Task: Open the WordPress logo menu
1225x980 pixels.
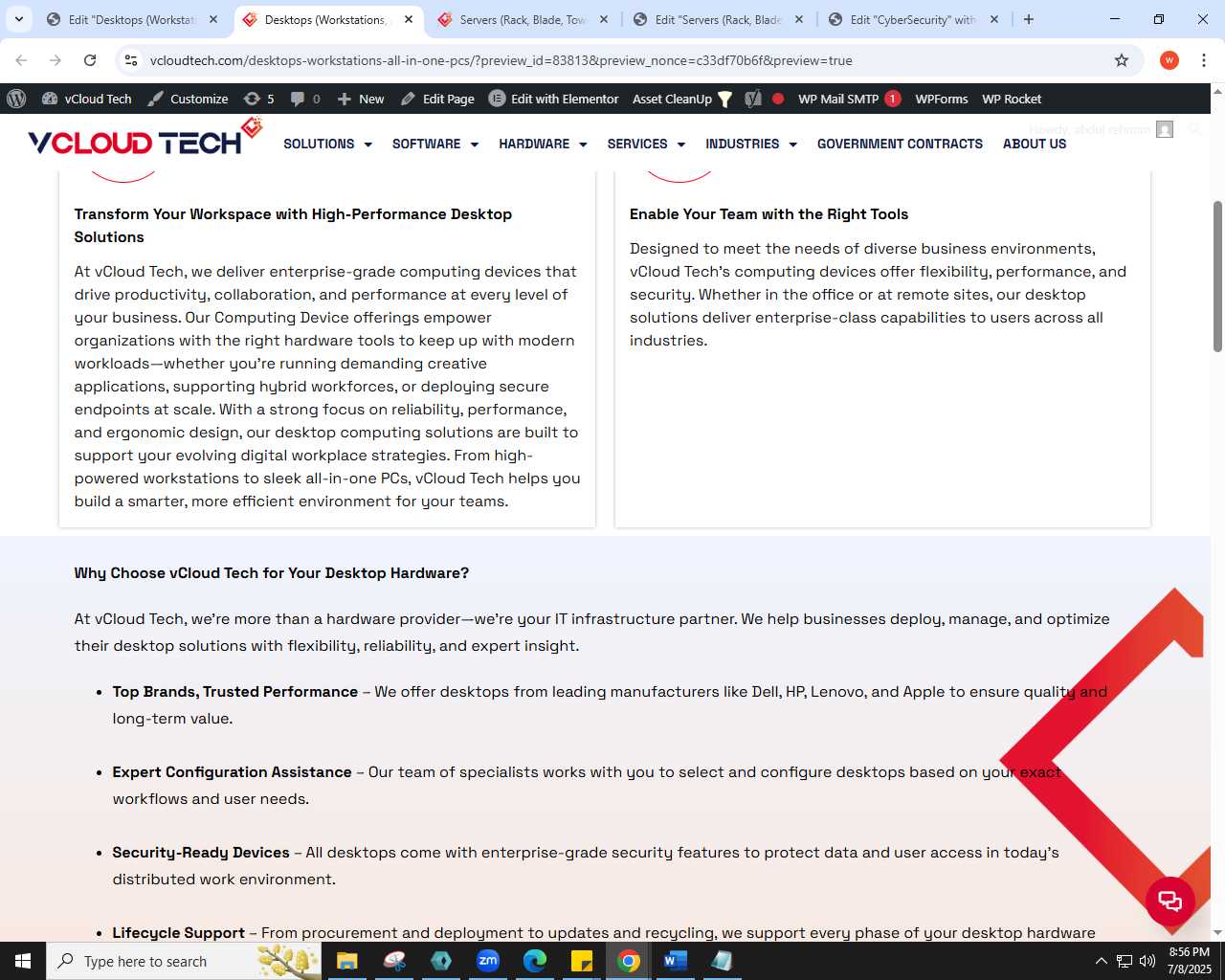Action: click(x=16, y=99)
